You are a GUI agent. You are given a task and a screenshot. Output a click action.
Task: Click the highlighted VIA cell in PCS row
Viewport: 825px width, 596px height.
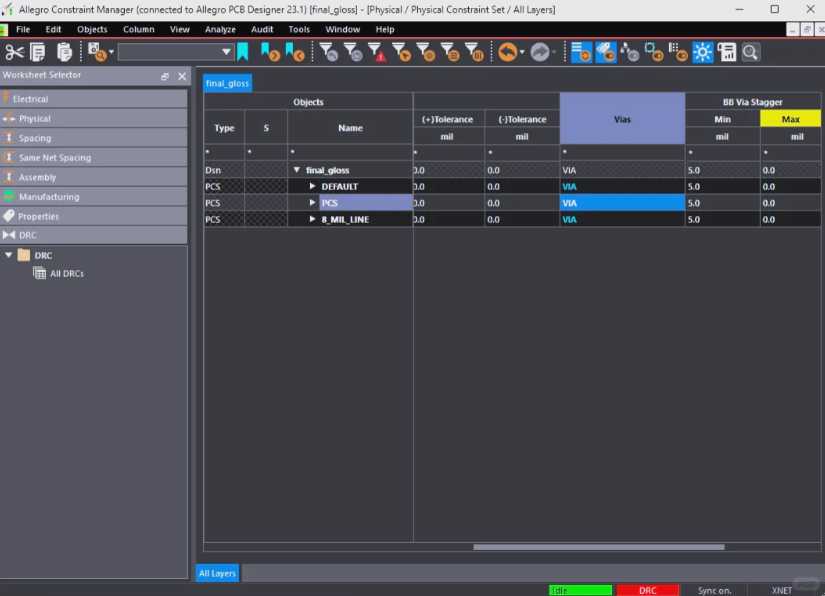[622, 203]
